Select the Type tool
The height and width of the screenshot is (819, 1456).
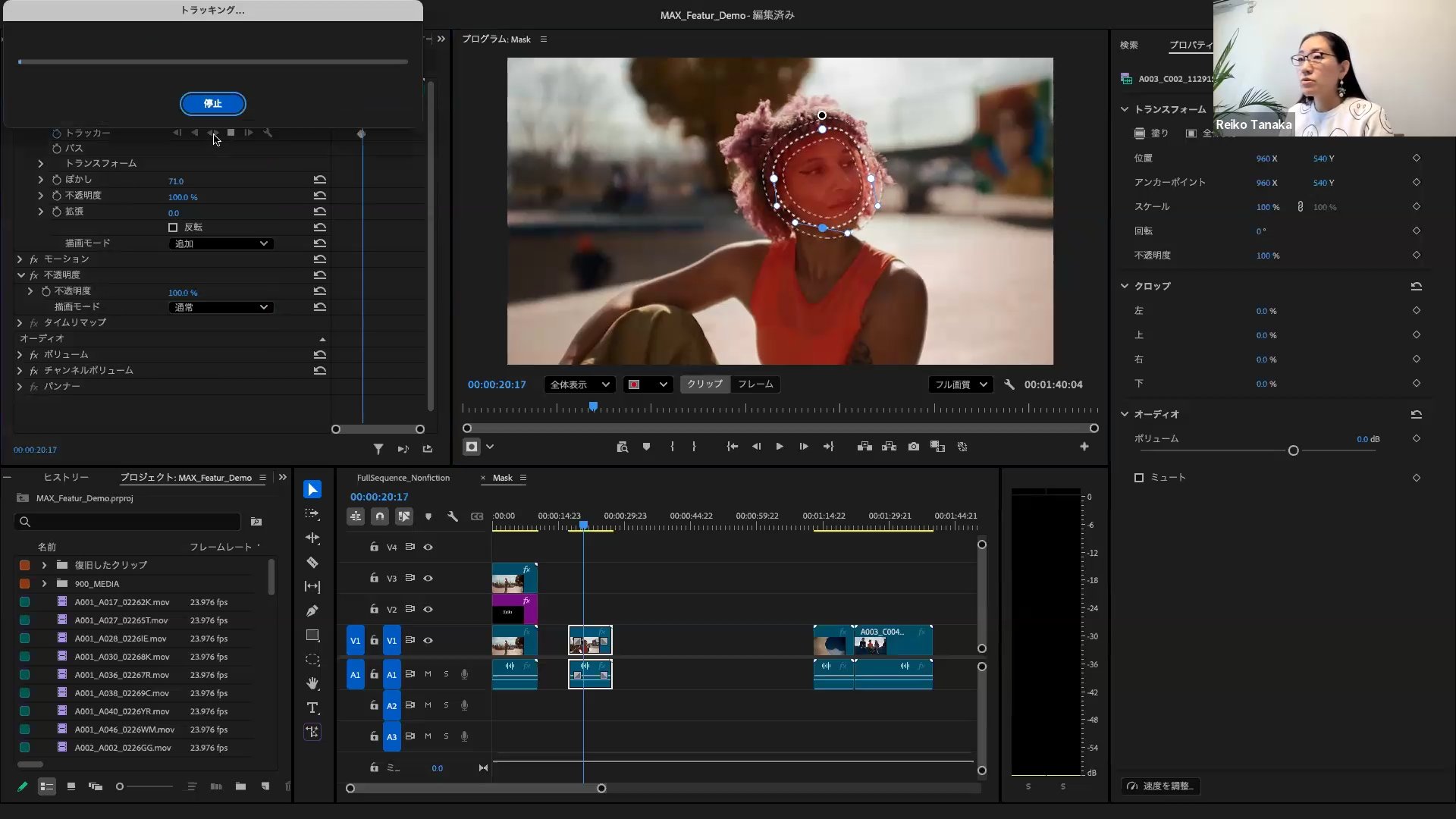(312, 708)
